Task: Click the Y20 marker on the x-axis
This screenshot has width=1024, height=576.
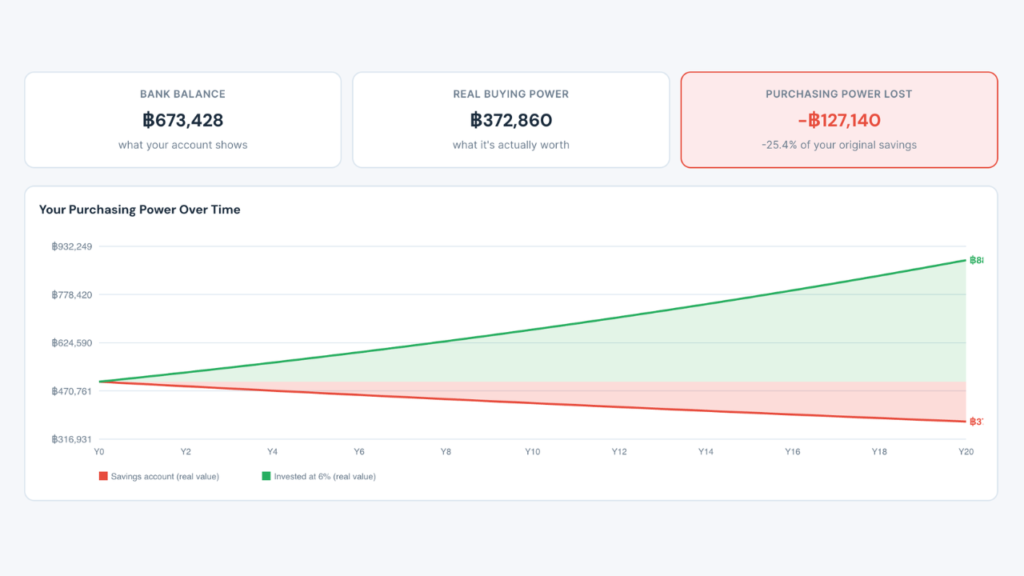Action: (x=966, y=452)
